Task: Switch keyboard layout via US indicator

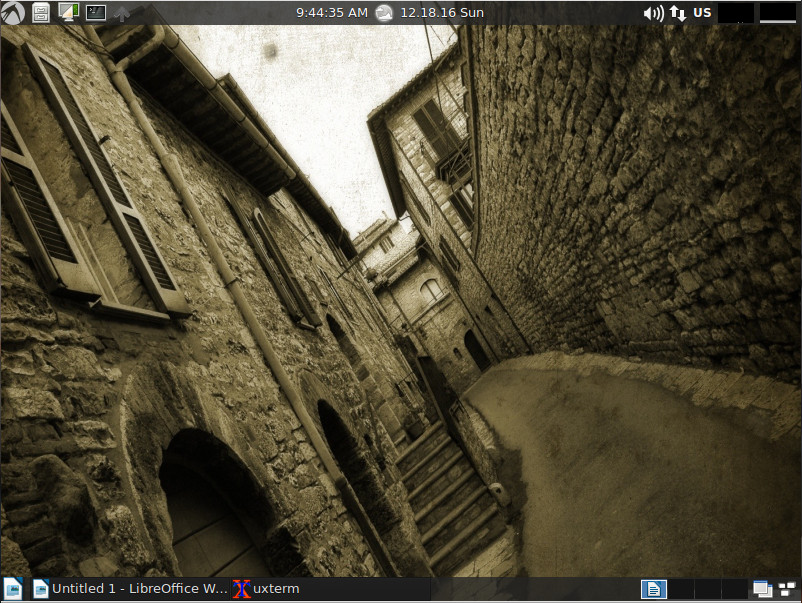Action: [x=702, y=13]
